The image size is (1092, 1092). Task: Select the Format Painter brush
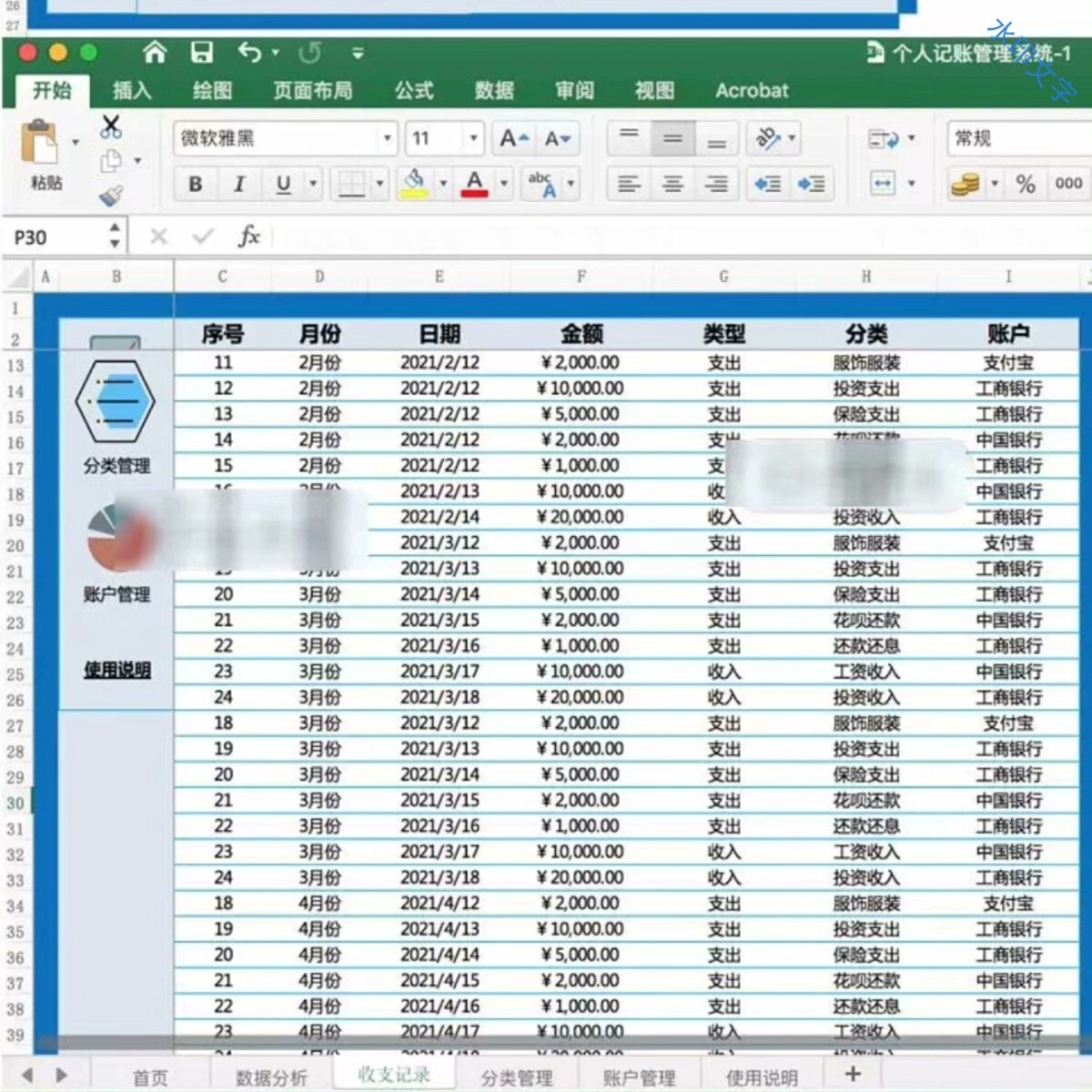click(x=111, y=195)
